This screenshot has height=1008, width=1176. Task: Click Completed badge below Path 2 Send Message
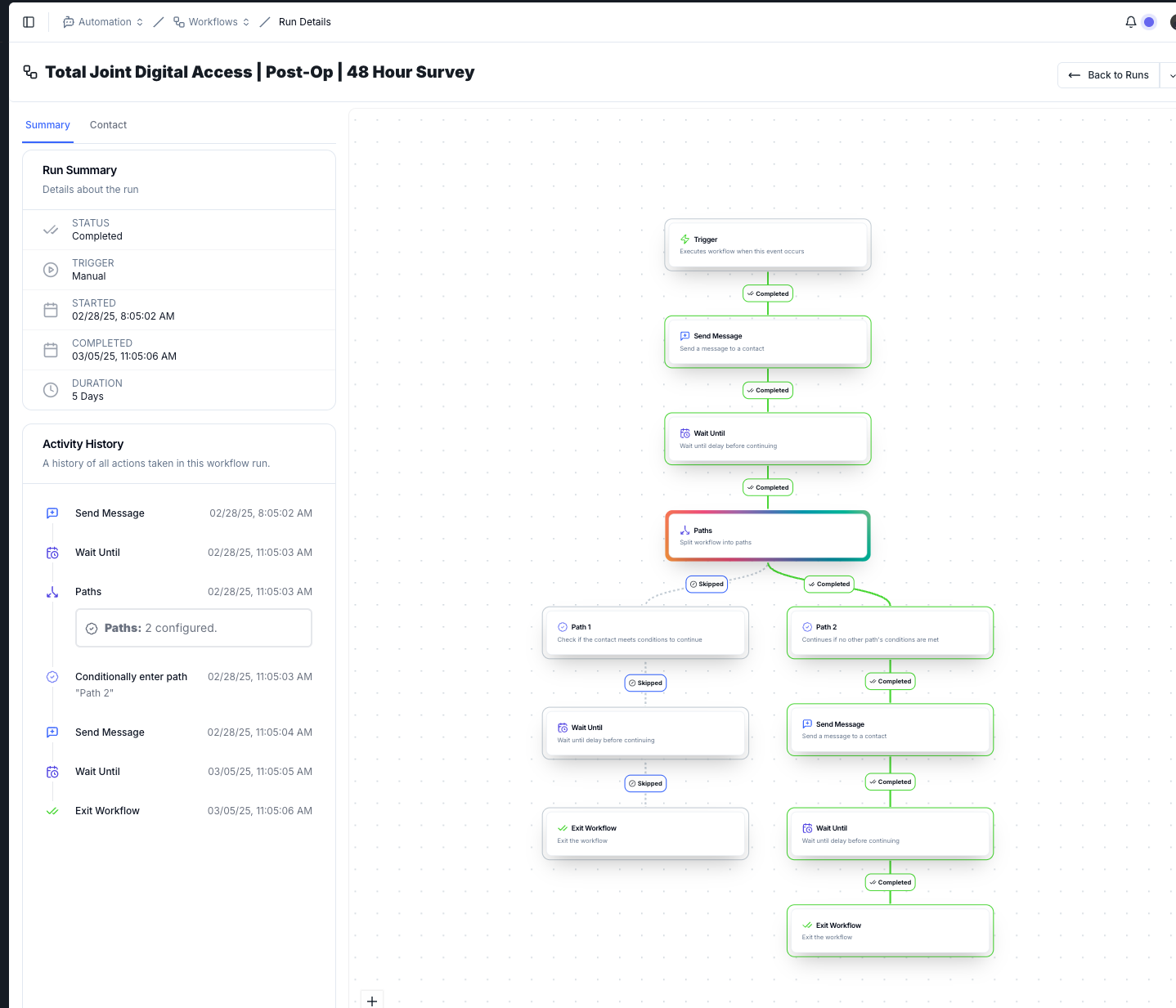(890, 782)
